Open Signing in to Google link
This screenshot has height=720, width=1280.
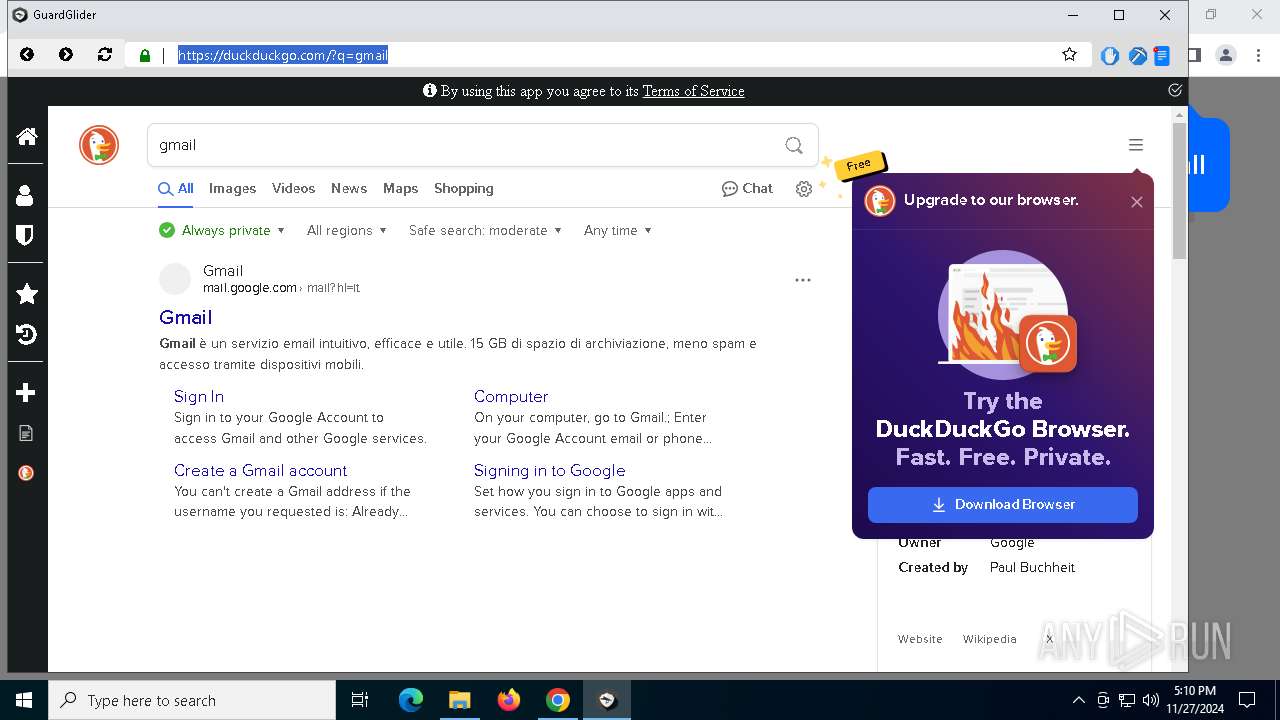pos(549,470)
